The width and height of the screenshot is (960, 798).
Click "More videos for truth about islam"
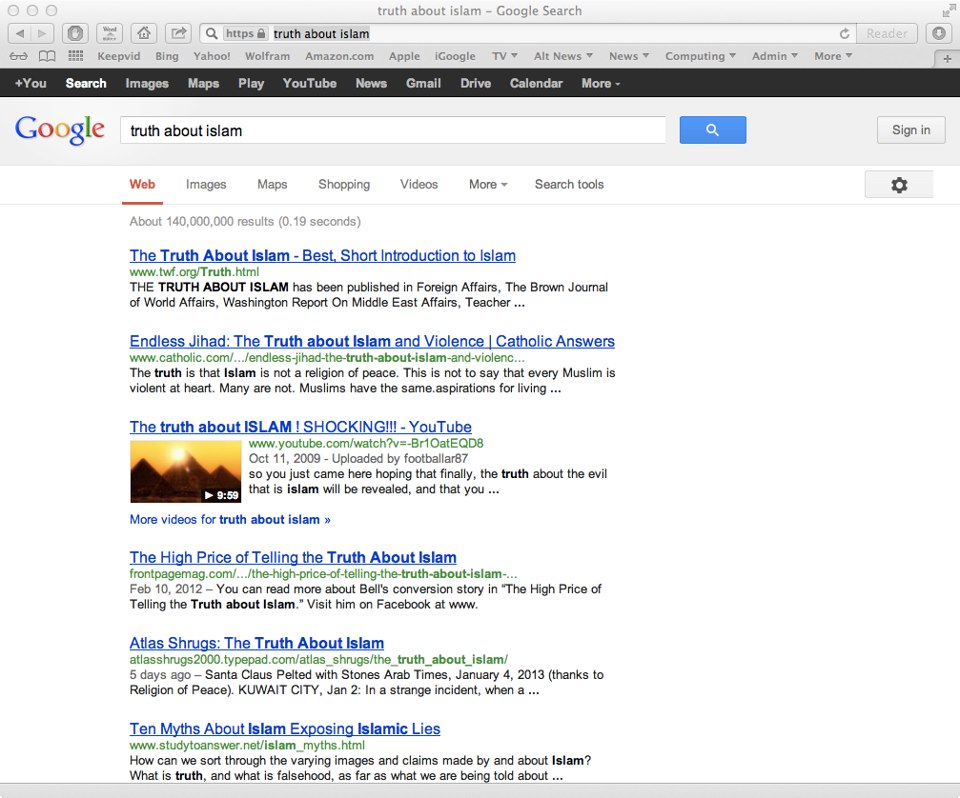point(230,519)
